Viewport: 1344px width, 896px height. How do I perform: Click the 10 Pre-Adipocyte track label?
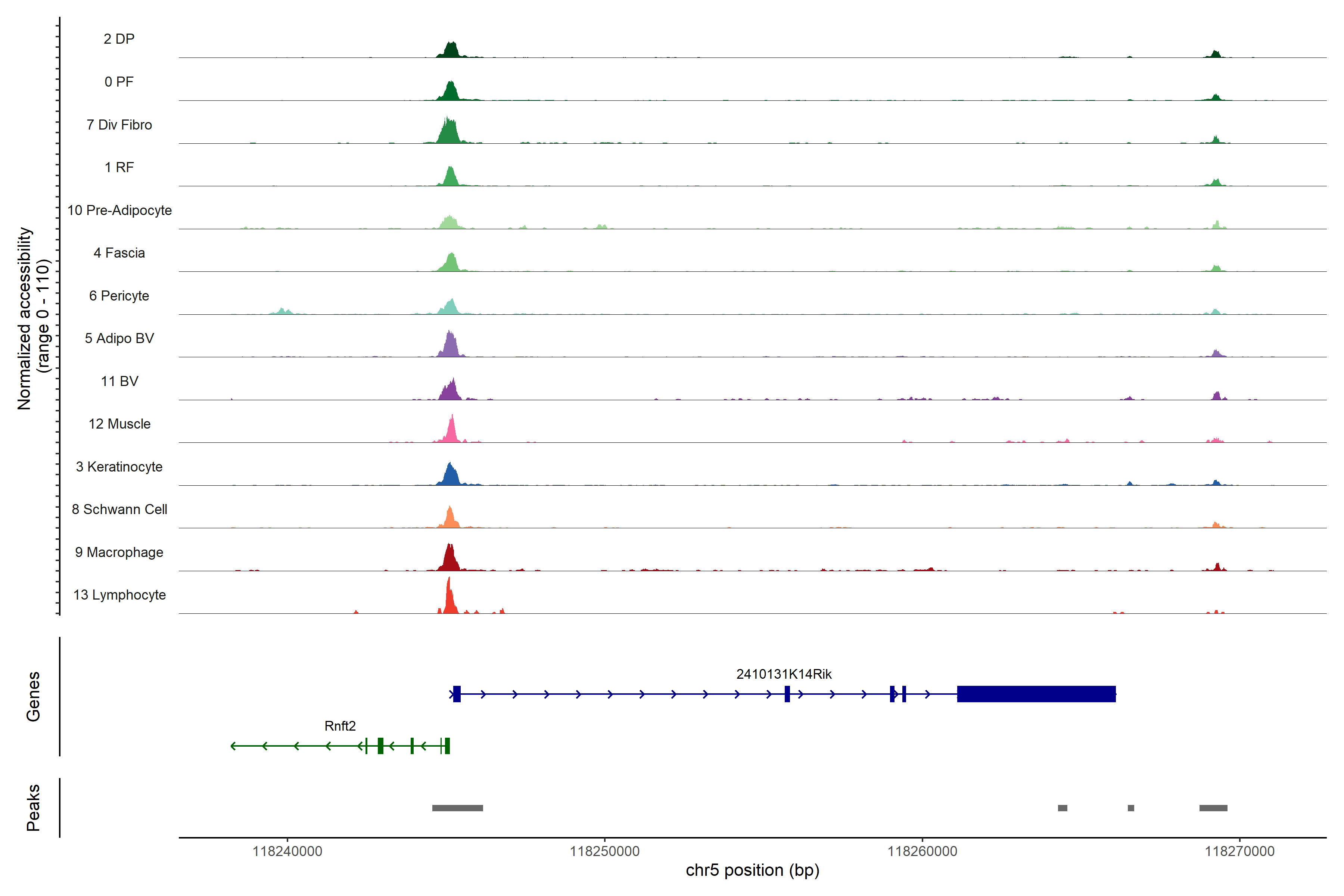pos(119,210)
